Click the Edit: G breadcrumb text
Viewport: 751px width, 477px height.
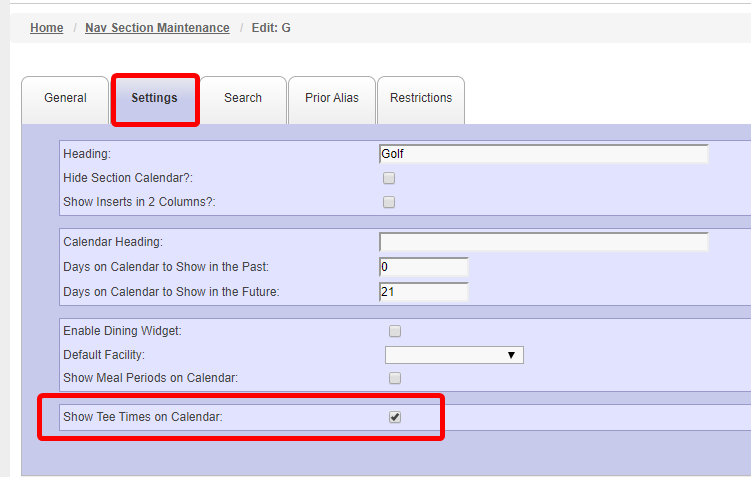[x=271, y=28]
